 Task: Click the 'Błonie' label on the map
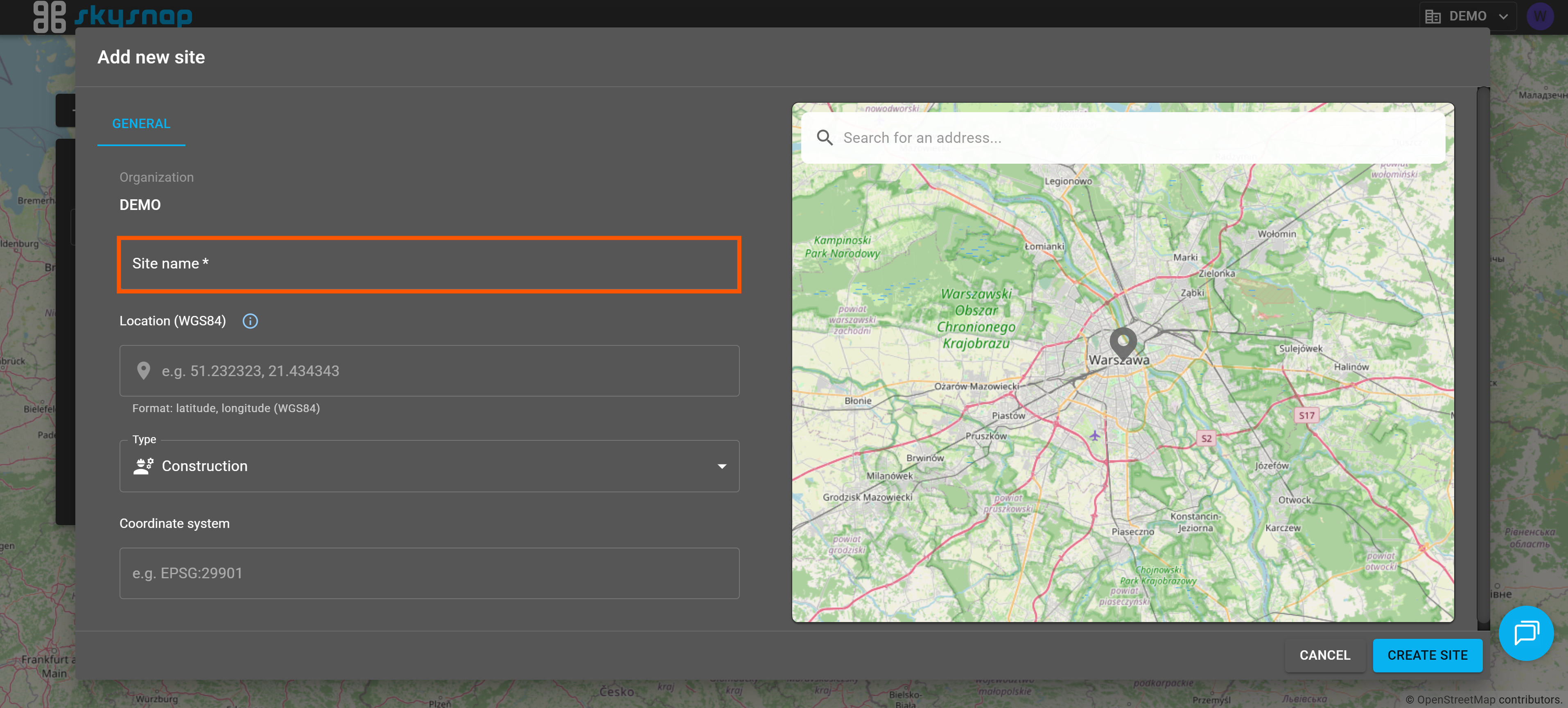tap(858, 401)
